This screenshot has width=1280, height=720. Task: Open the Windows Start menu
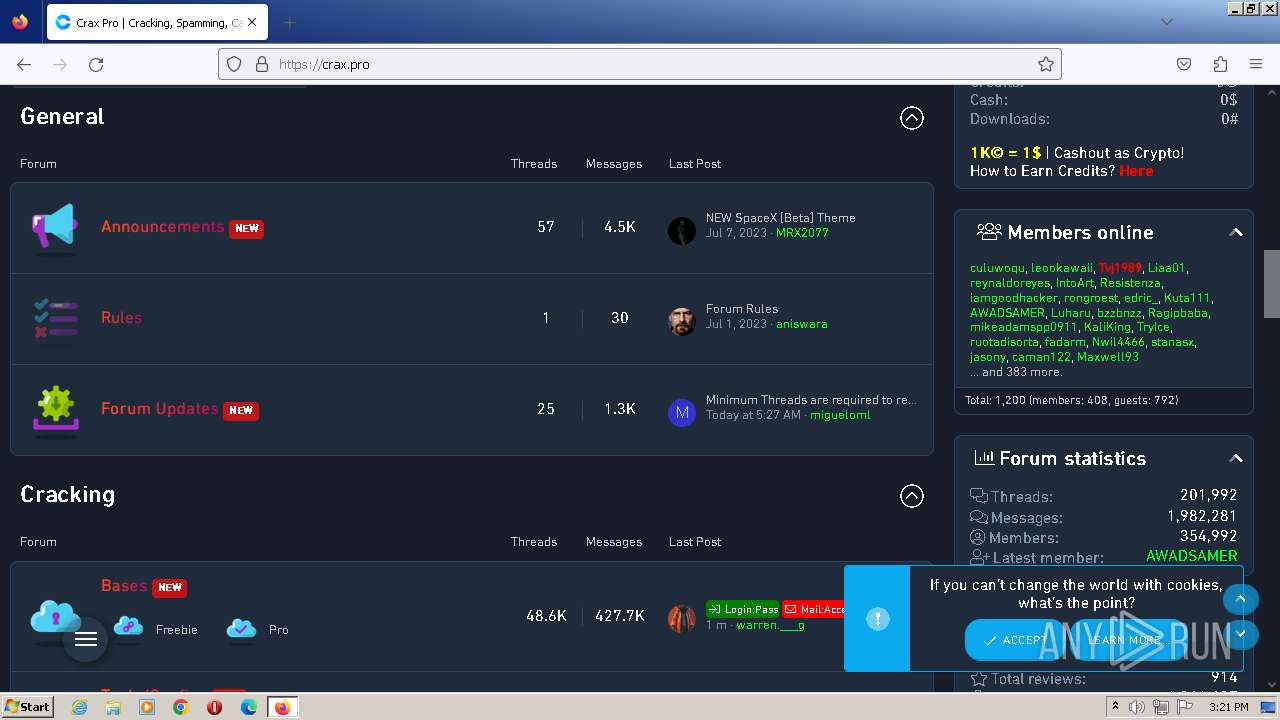click(27, 707)
